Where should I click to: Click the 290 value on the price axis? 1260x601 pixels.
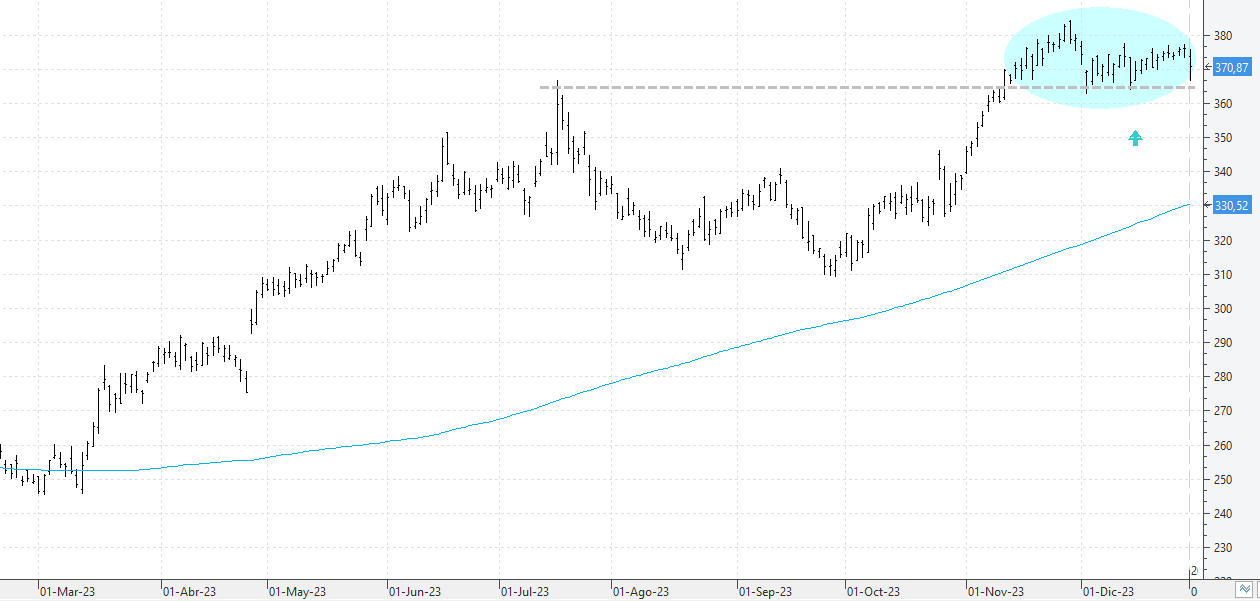coord(1223,343)
